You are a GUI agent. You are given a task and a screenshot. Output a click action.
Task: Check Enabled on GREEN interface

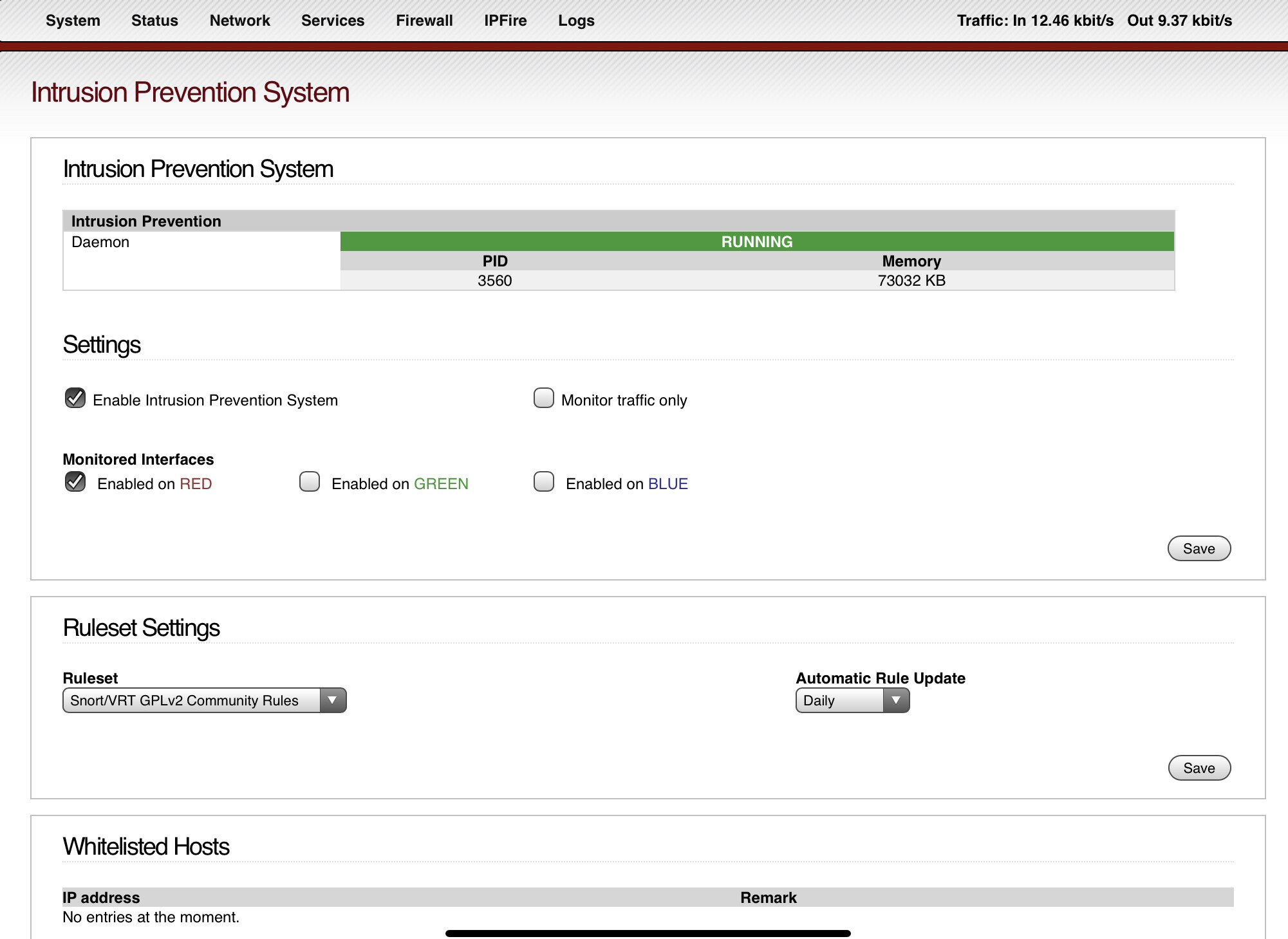(310, 482)
